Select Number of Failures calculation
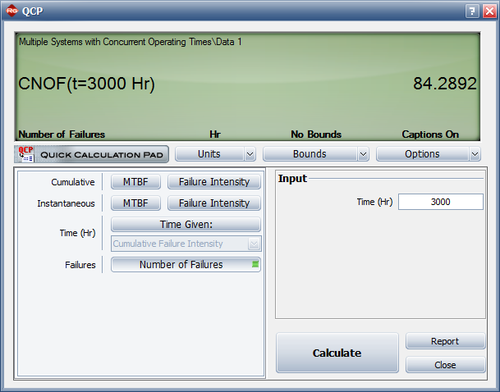 [x=186, y=265]
